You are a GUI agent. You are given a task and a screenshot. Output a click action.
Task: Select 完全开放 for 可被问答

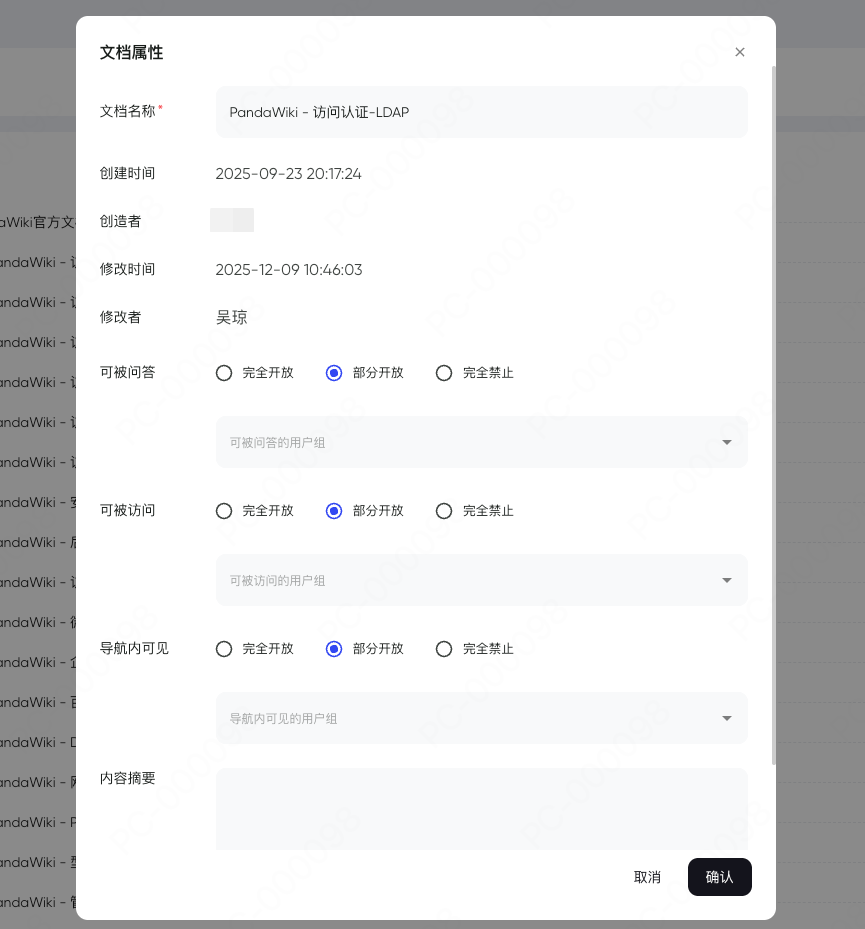pos(224,373)
